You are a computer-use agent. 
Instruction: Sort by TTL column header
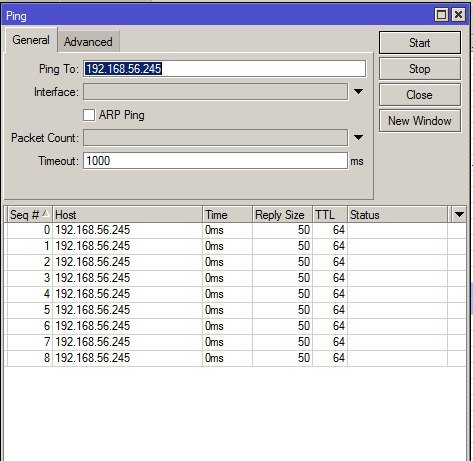(330, 215)
